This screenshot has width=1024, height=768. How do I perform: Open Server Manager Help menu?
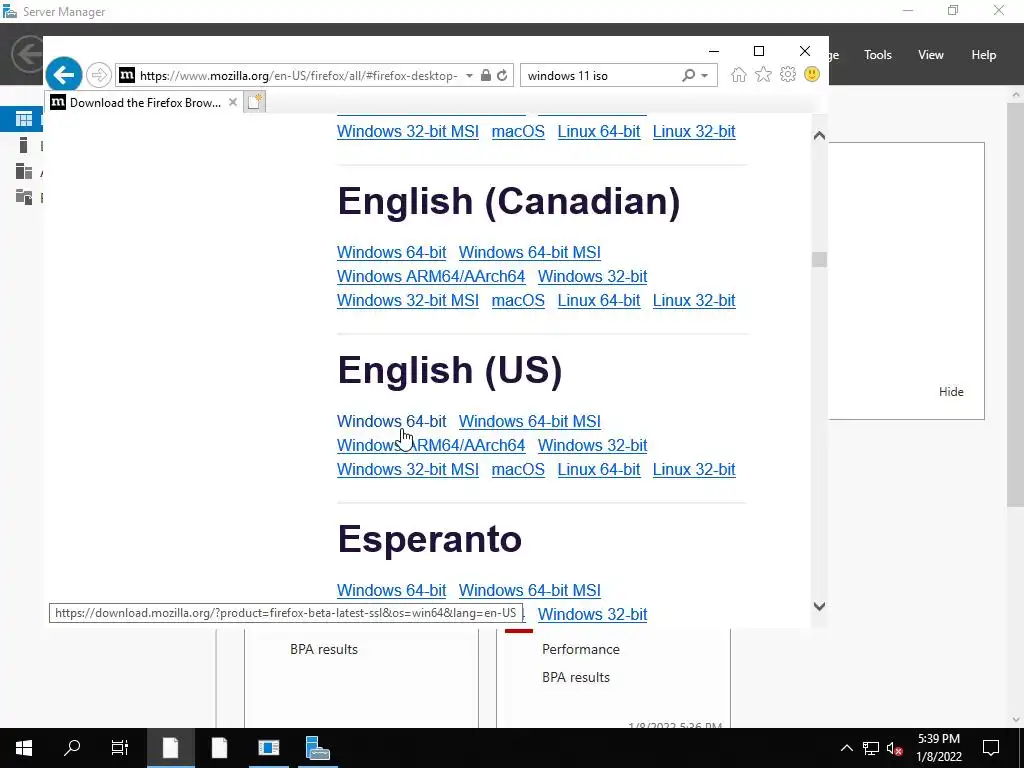984,55
